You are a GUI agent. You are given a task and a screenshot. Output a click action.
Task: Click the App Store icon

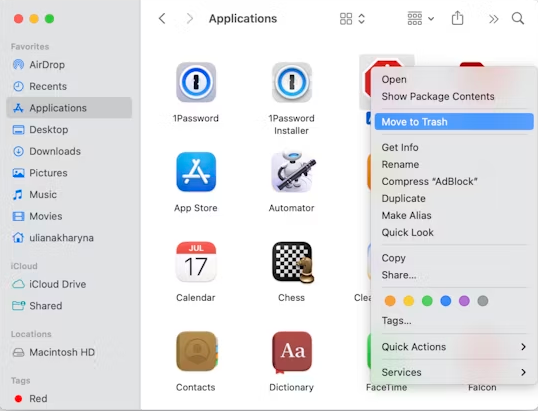[196, 172]
